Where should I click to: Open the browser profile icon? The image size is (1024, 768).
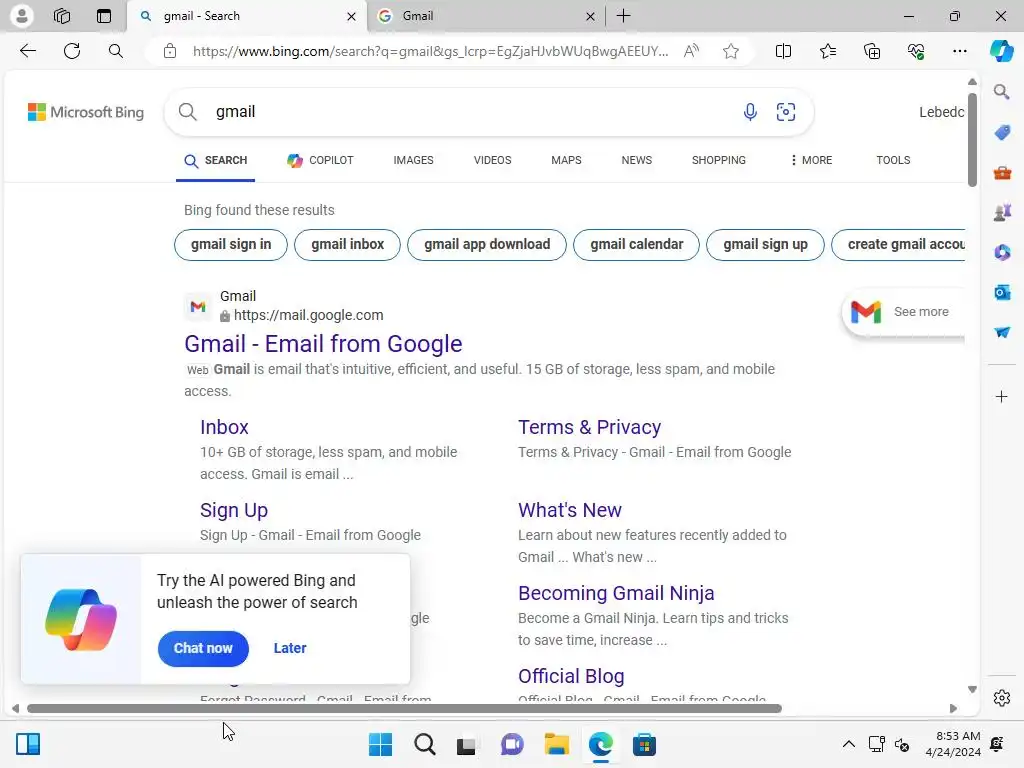[22, 16]
